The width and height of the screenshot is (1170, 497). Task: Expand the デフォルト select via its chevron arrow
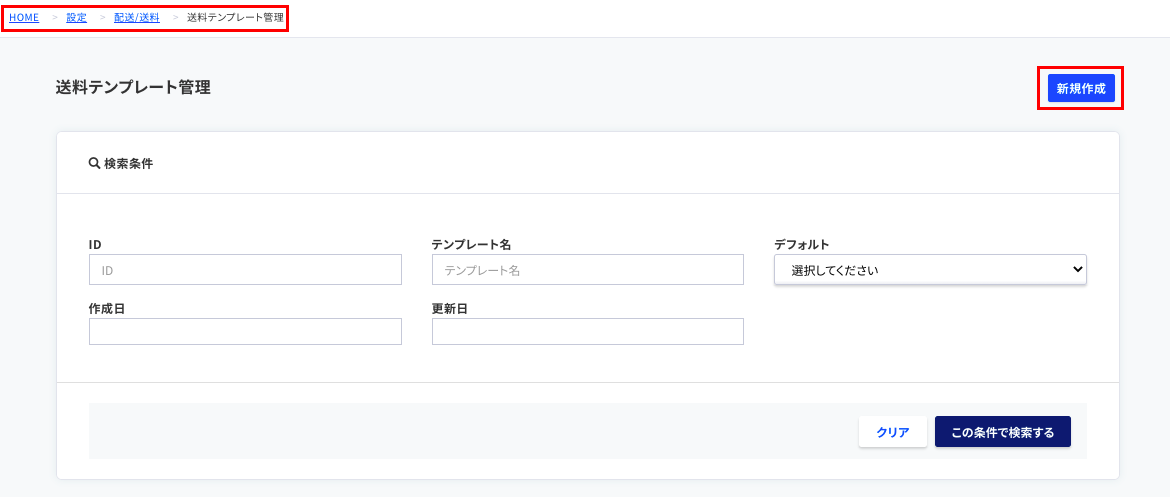click(x=1076, y=269)
